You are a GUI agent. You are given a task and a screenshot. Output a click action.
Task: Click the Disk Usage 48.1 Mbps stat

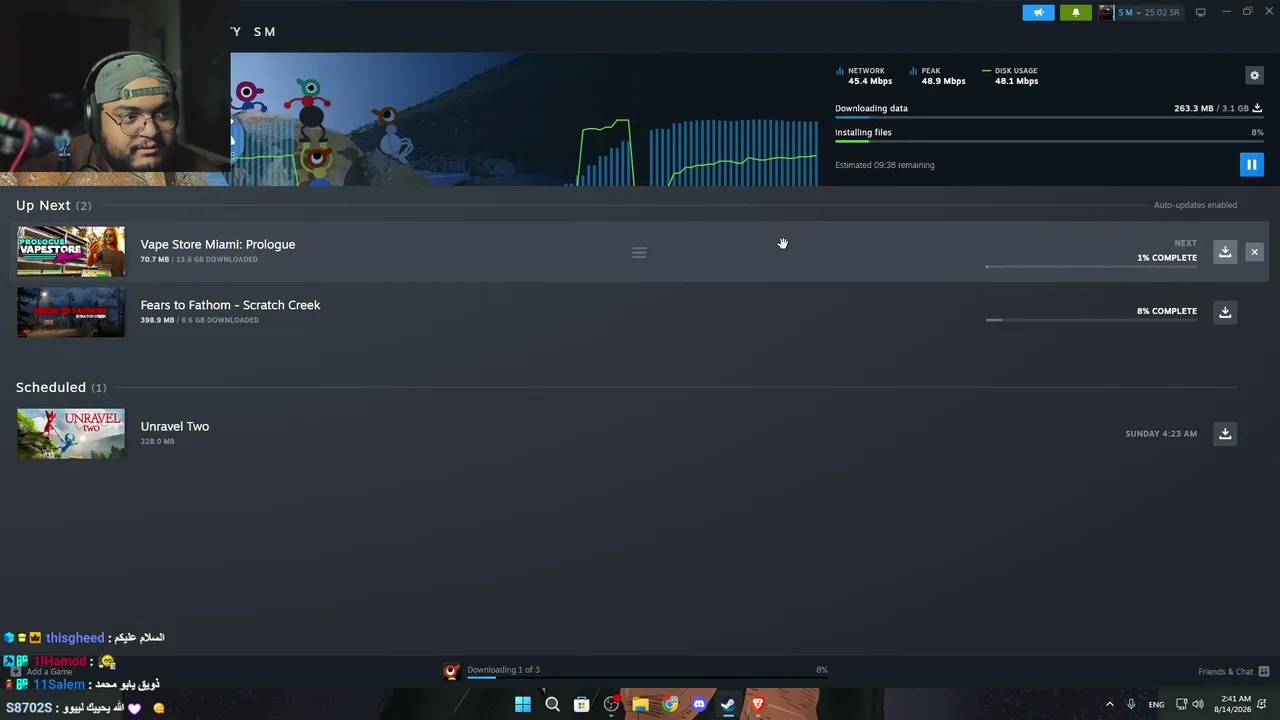(x=1010, y=76)
